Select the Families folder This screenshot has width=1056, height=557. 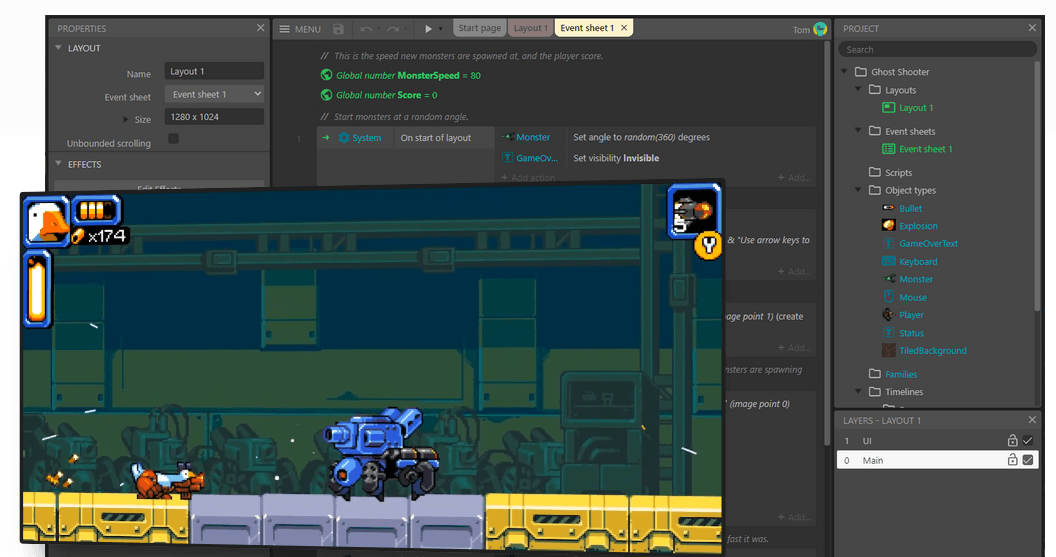point(893,374)
